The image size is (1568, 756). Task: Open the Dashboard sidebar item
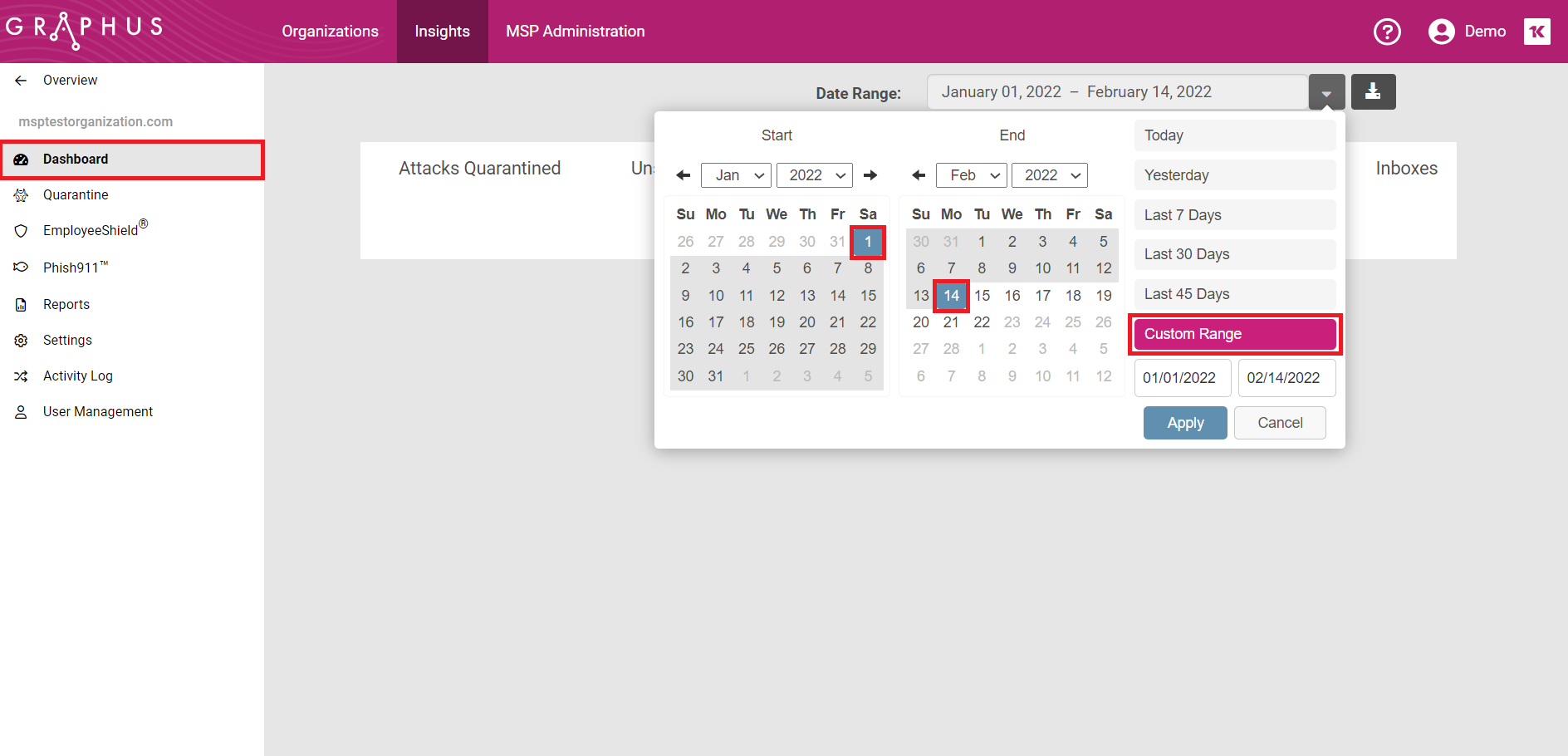[x=132, y=160]
